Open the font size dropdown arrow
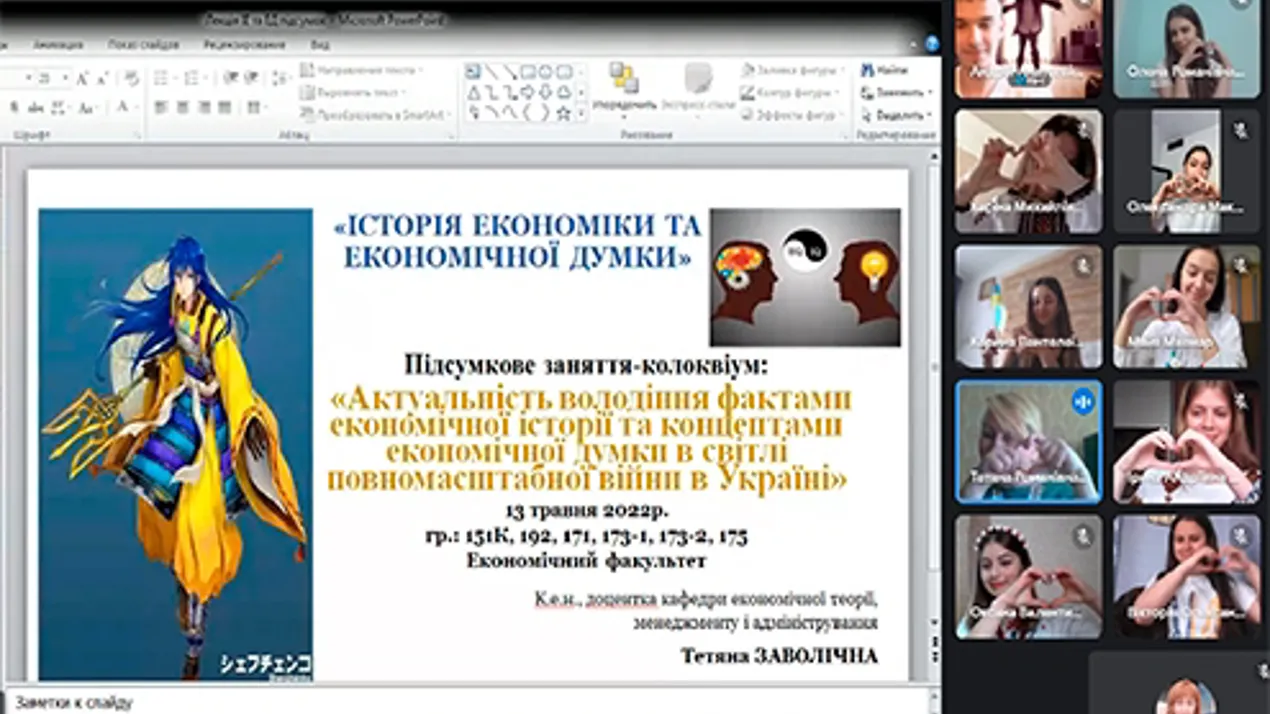The width and height of the screenshot is (1270, 714). pyautogui.click(x=66, y=77)
